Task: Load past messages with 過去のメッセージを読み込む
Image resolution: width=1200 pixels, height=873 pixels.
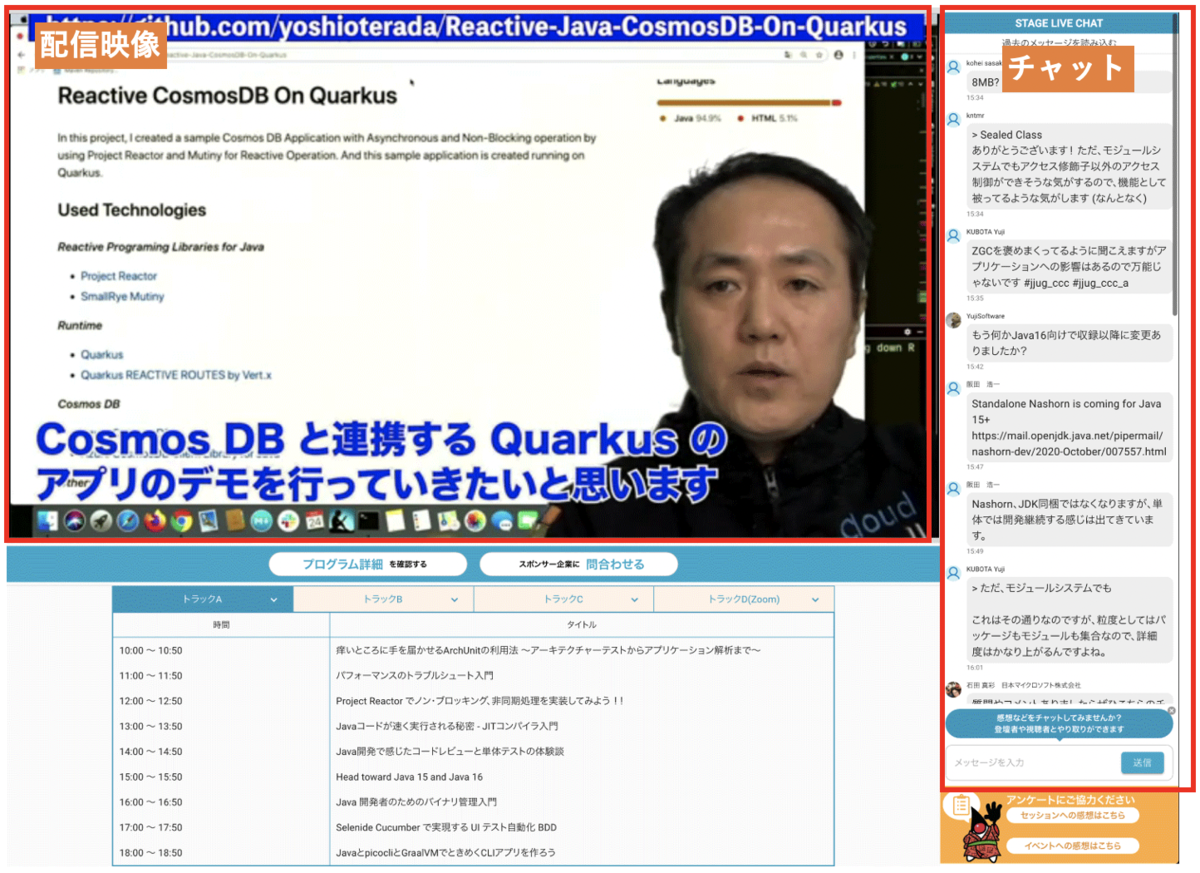Action: click(x=1059, y=43)
